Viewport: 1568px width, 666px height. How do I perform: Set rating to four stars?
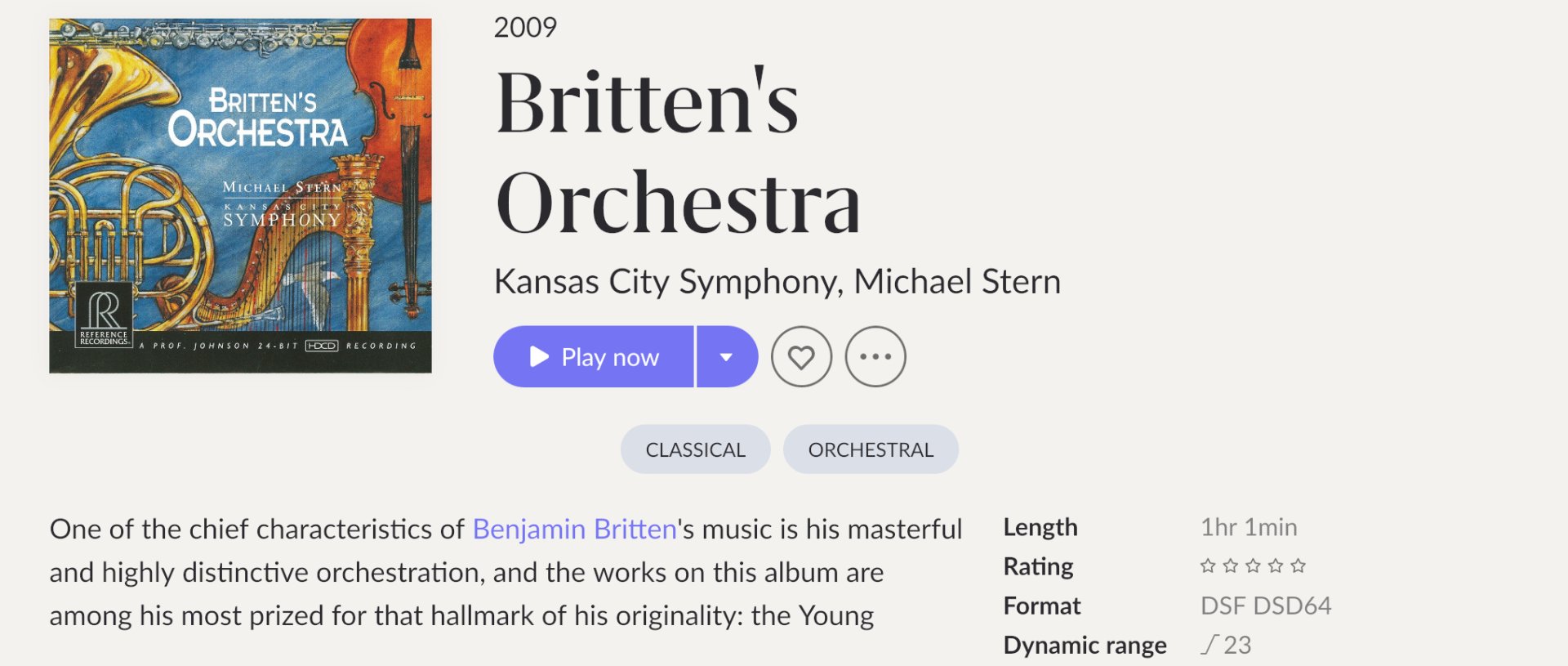pyautogui.click(x=1276, y=565)
